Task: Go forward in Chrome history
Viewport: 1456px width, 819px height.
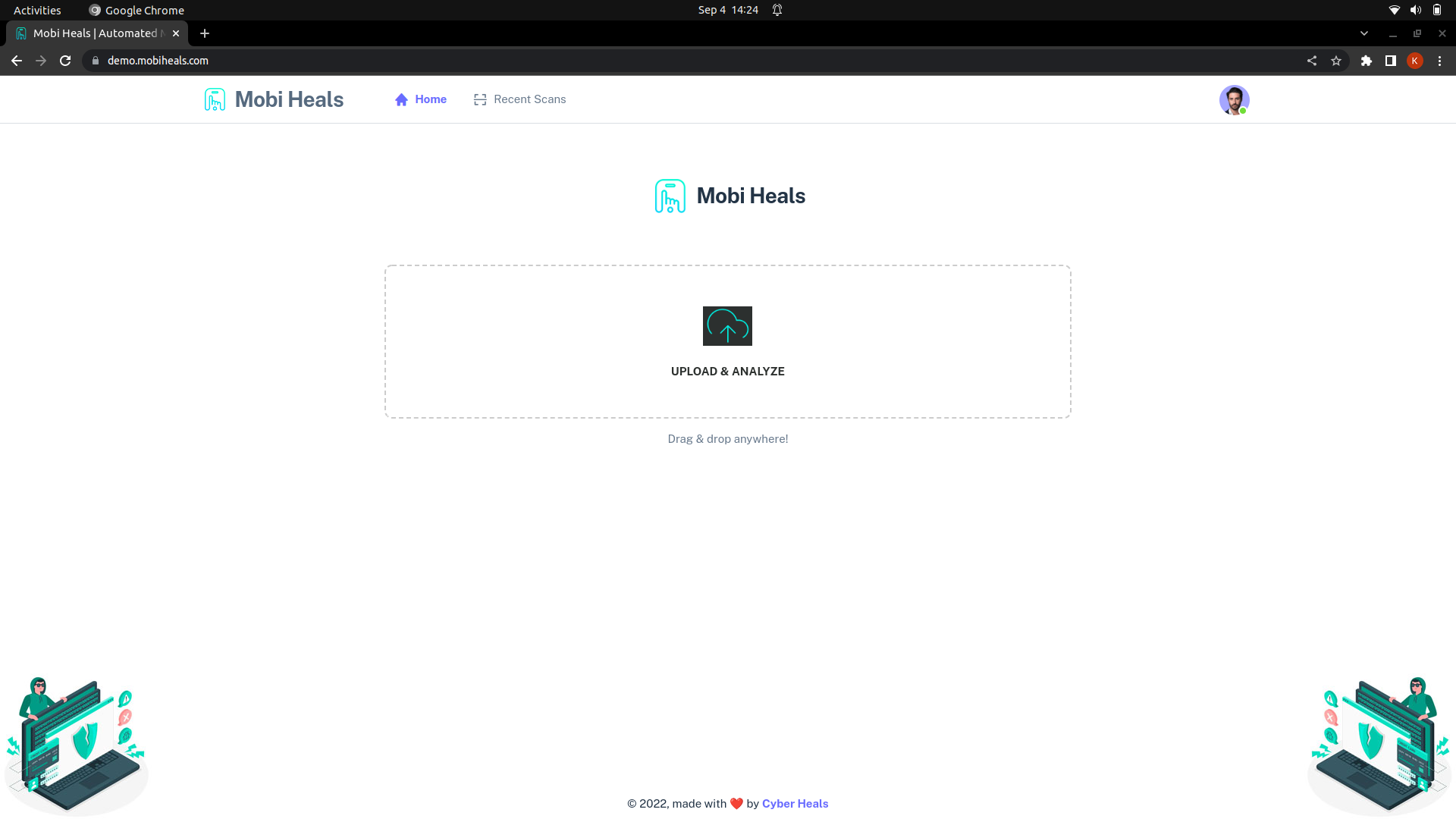Action: tap(41, 61)
